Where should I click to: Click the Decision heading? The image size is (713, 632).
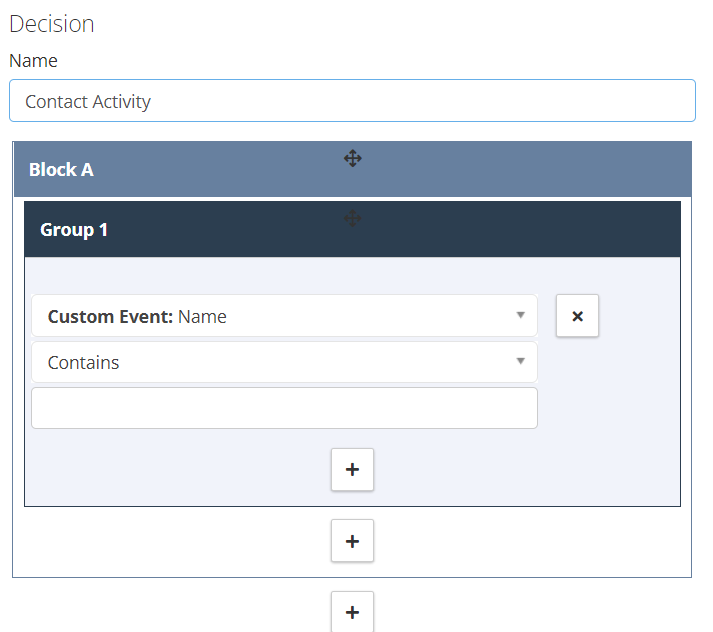click(x=51, y=24)
